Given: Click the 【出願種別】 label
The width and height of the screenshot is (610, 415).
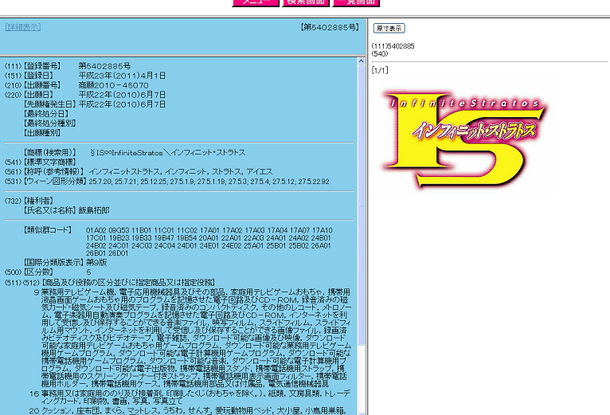Looking at the screenshot, I should pos(42,133).
